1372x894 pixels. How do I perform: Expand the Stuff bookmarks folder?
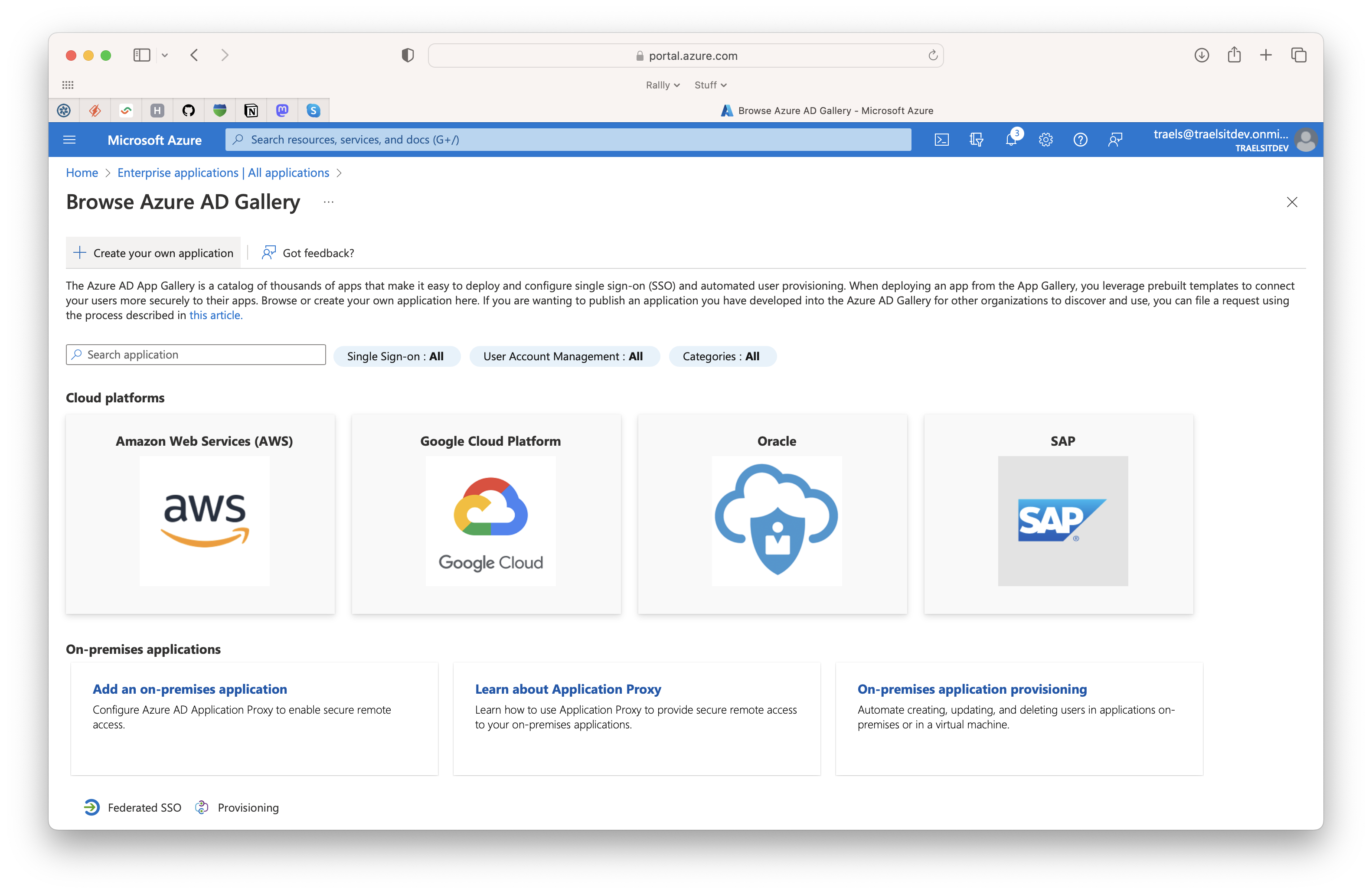[x=710, y=85]
